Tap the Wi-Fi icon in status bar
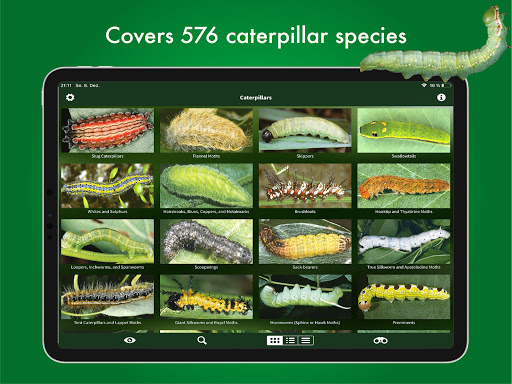Screen dimensions: 512x384 (x=424, y=86)
